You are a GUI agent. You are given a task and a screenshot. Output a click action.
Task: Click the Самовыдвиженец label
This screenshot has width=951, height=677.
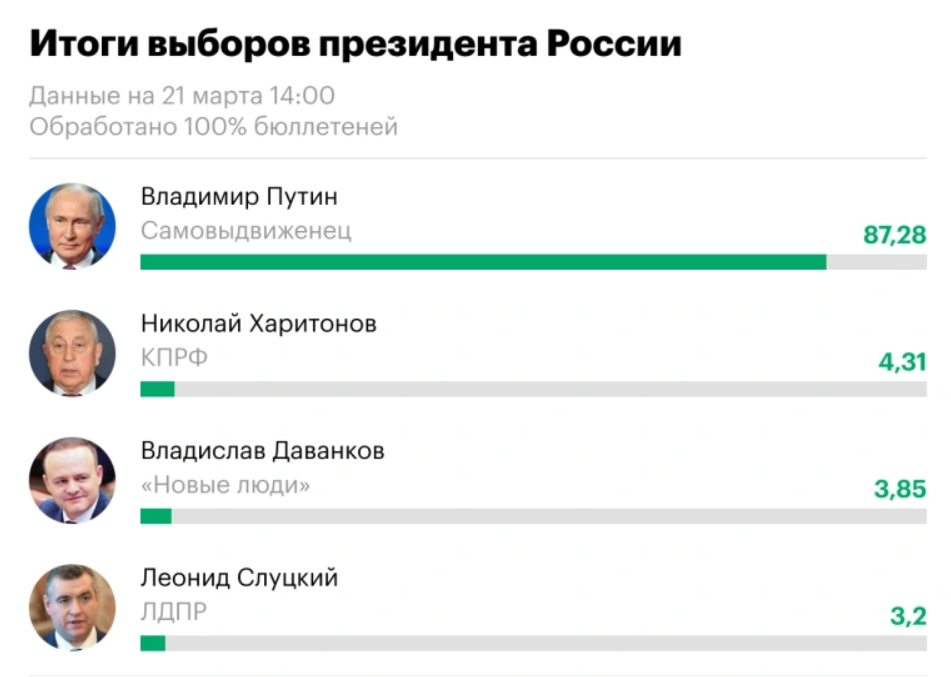click(x=246, y=232)
